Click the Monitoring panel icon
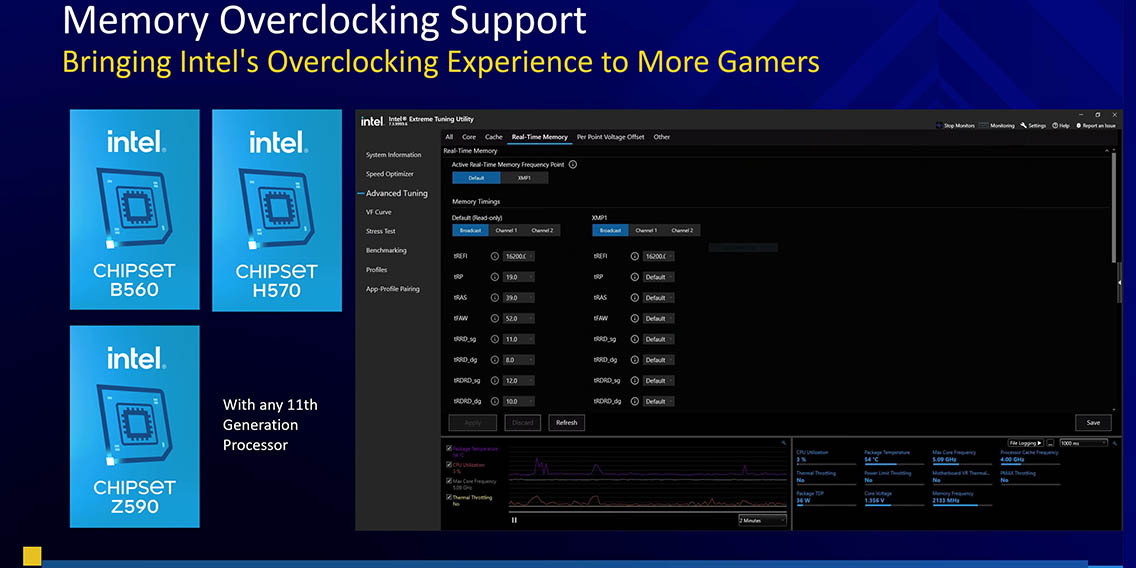This screenshot has width=1136, height=568. [984, 125]
